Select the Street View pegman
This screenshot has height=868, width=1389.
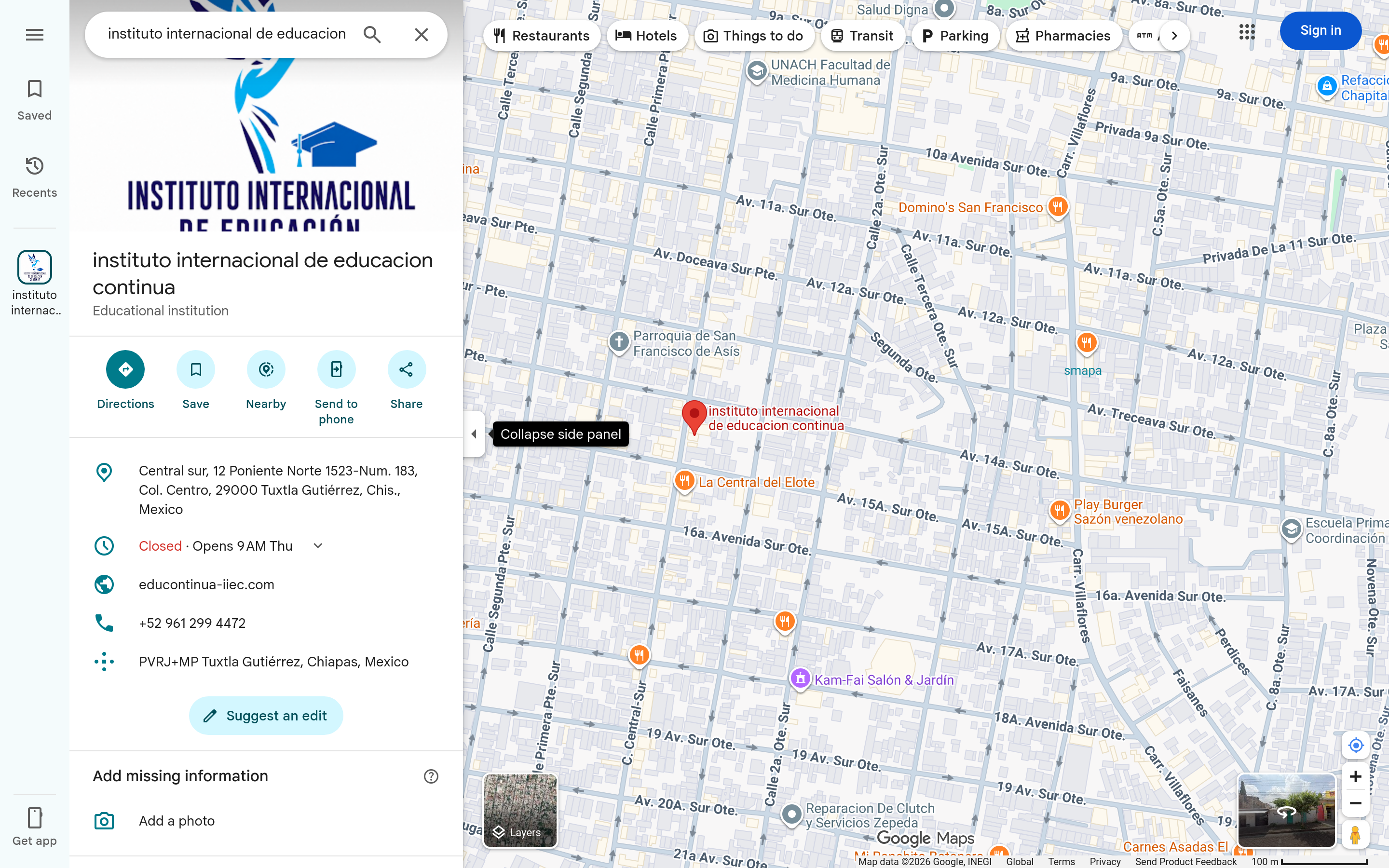point(1355,835)
